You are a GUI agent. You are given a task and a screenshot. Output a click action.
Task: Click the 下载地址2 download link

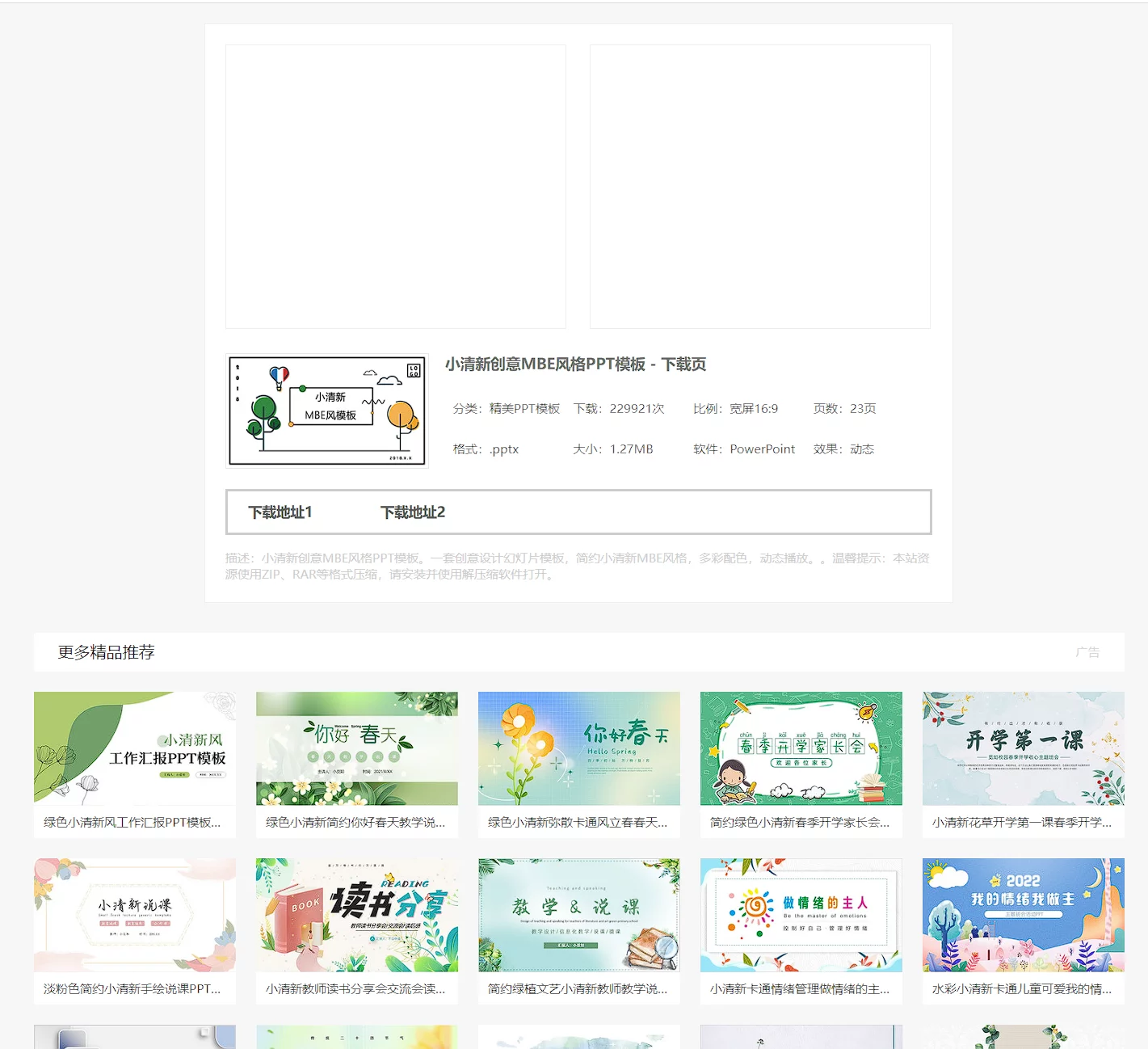click(x=412, y=512)
